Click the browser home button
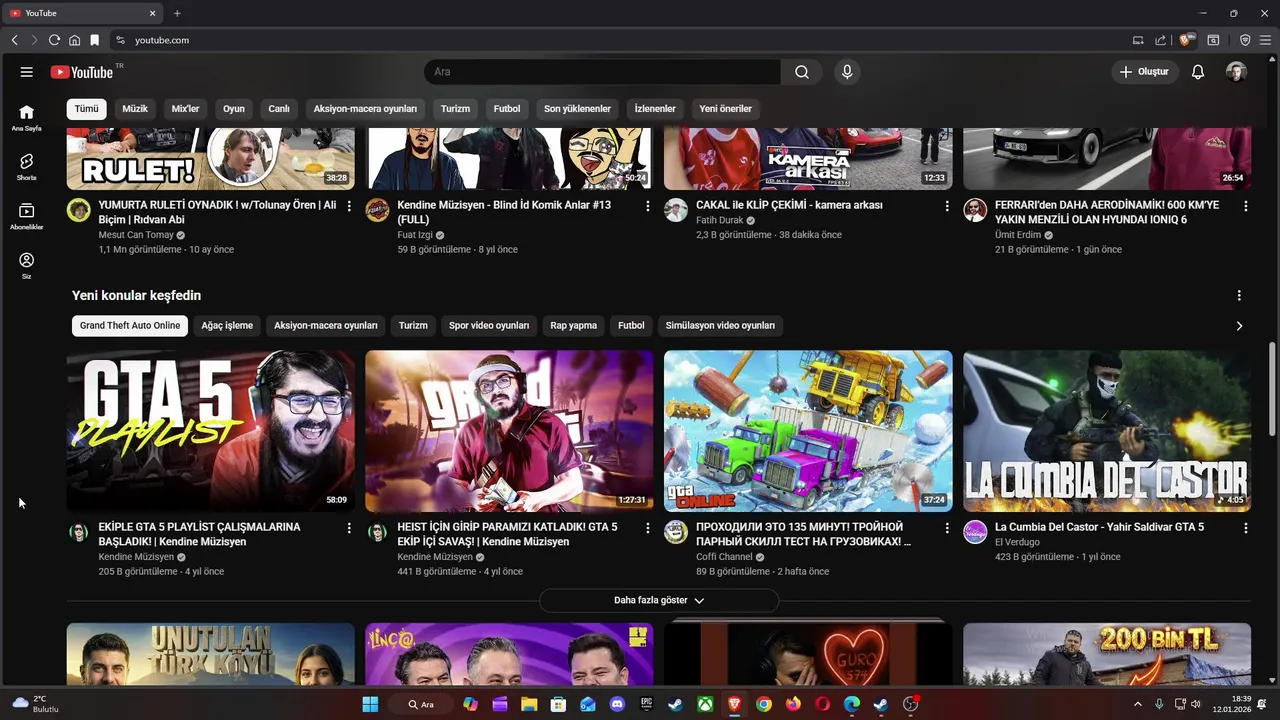This screenshot has width=1280, height=720. click(x=74, y=40)
